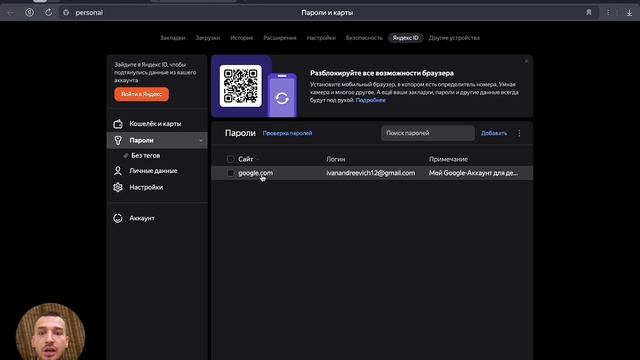This screenshot has height=360, width=640.
Task: Open the passwords three-dot menu
Action: (x=519, y=133)
